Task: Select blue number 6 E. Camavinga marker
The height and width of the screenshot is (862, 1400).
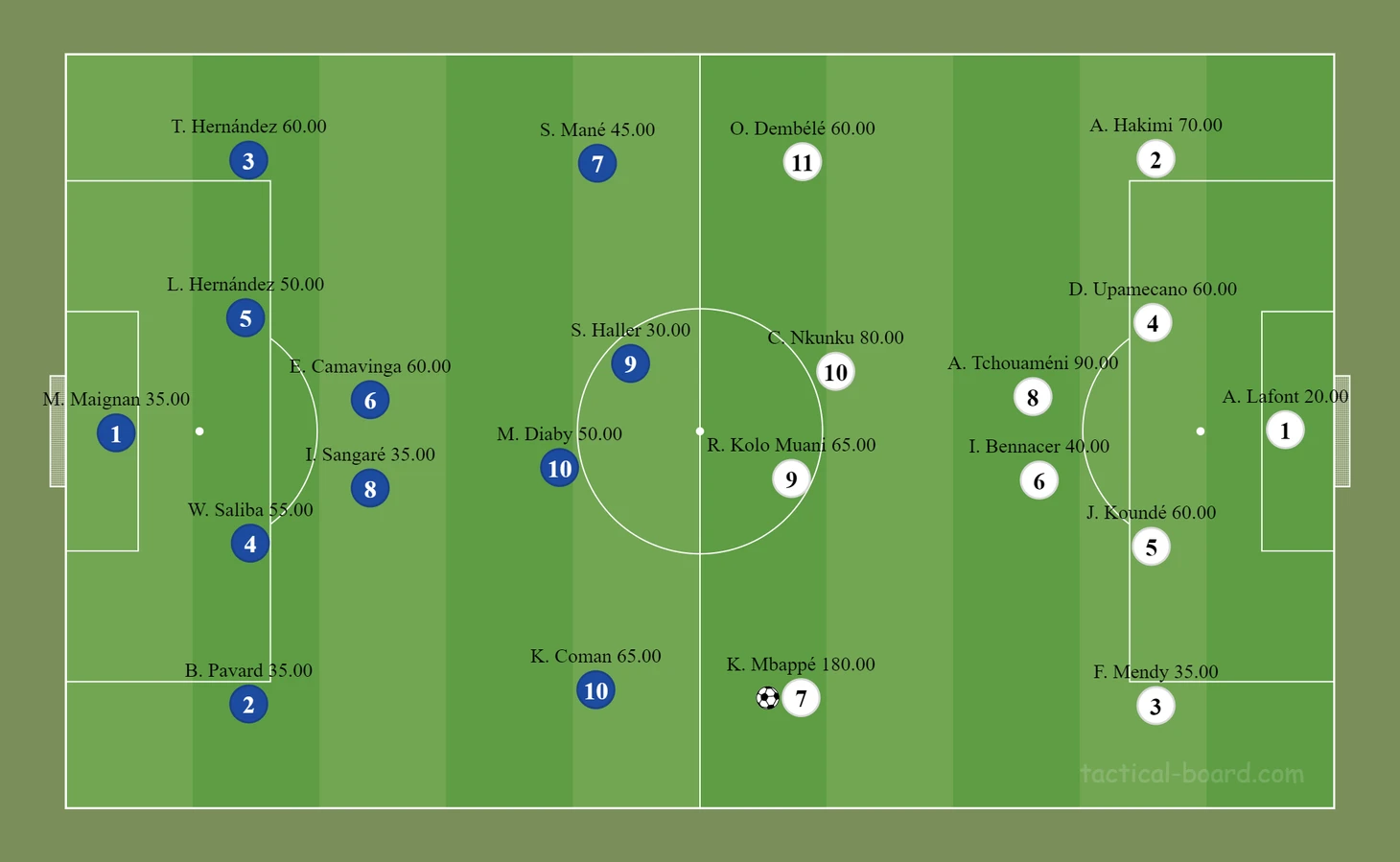Action: point(370,400)
